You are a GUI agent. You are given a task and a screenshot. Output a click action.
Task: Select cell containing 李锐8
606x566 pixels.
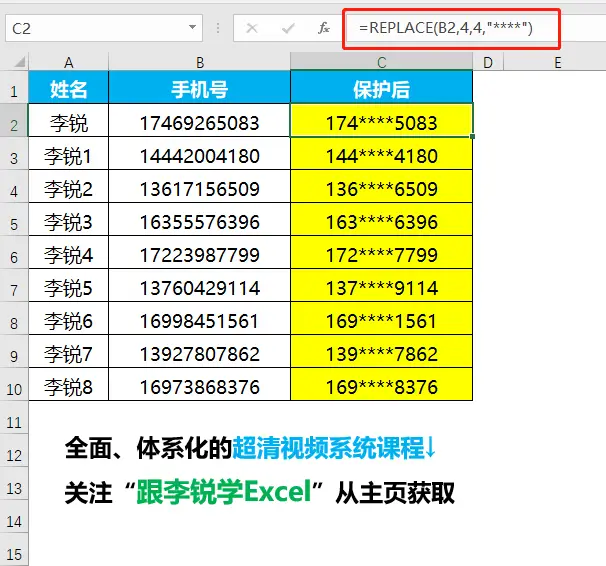pyautogui.click(x=68, y=384)
